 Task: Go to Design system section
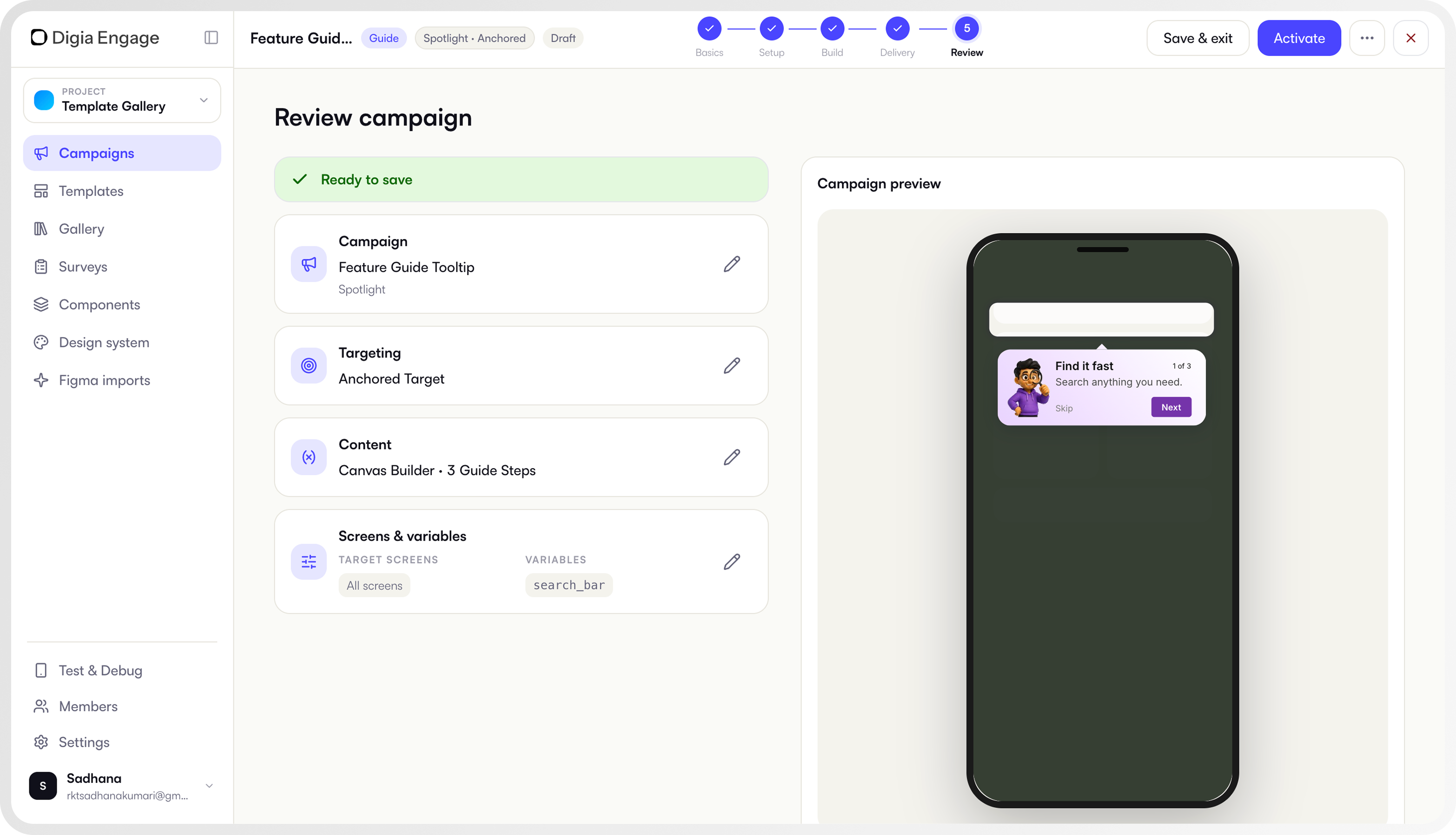122,342
